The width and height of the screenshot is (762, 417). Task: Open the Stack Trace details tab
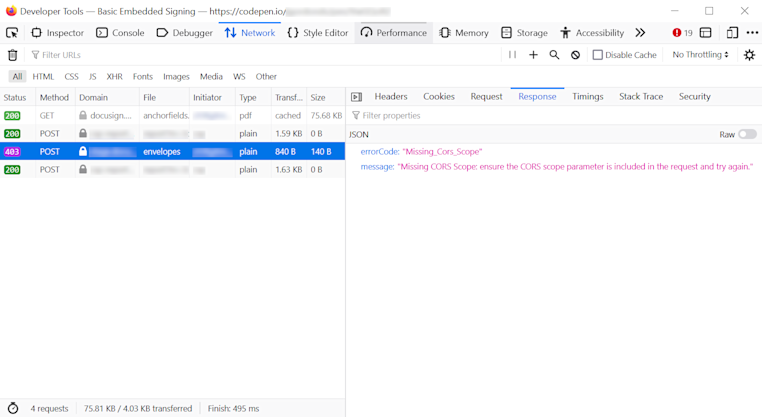(641, 97)
